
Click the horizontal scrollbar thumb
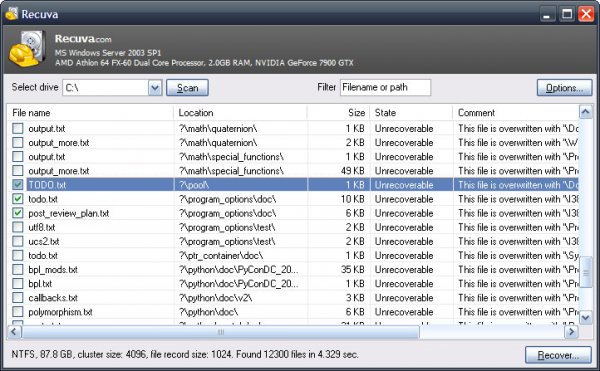pos(220,332)
